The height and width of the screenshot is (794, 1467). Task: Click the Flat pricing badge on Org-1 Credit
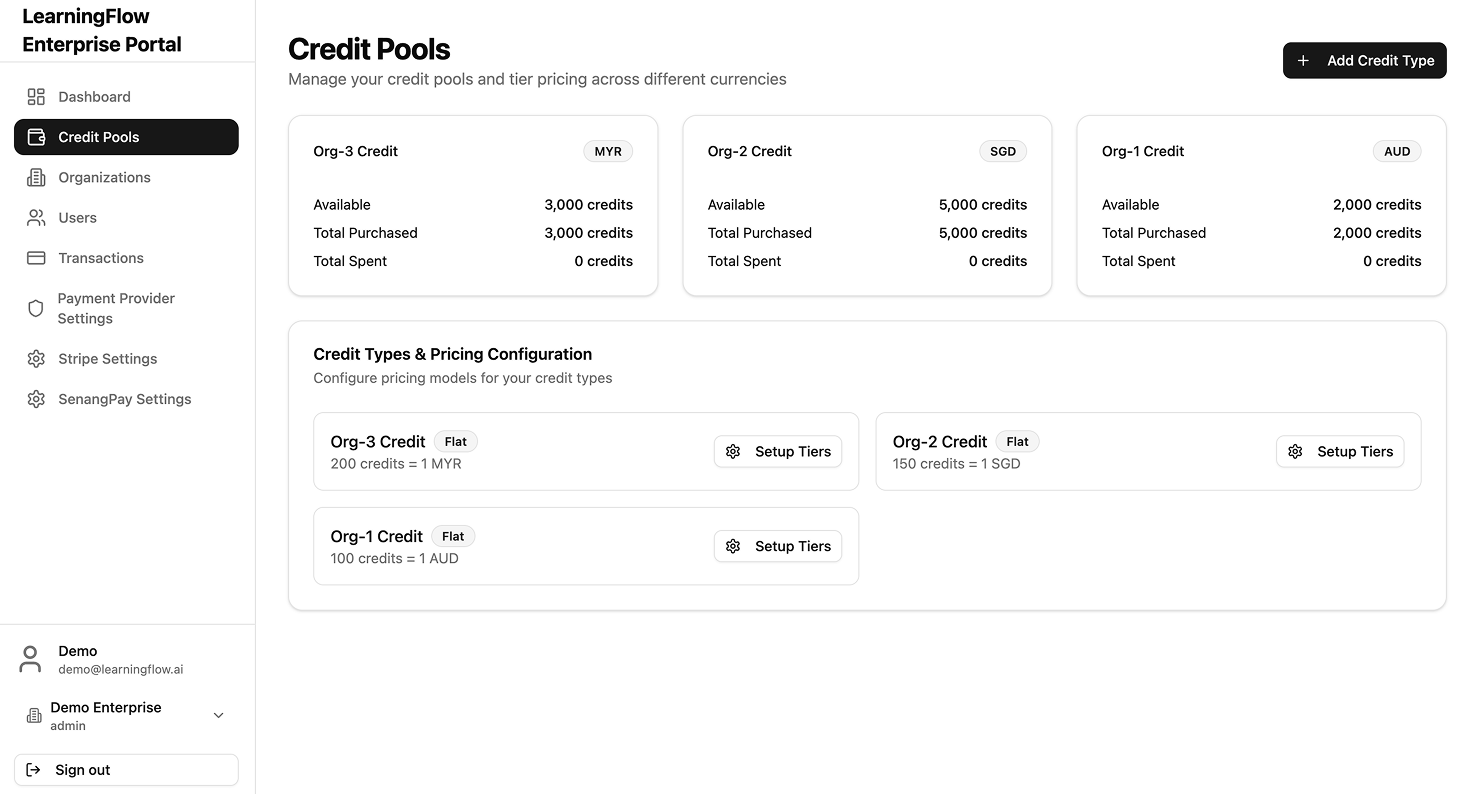(x=453, y=536)
